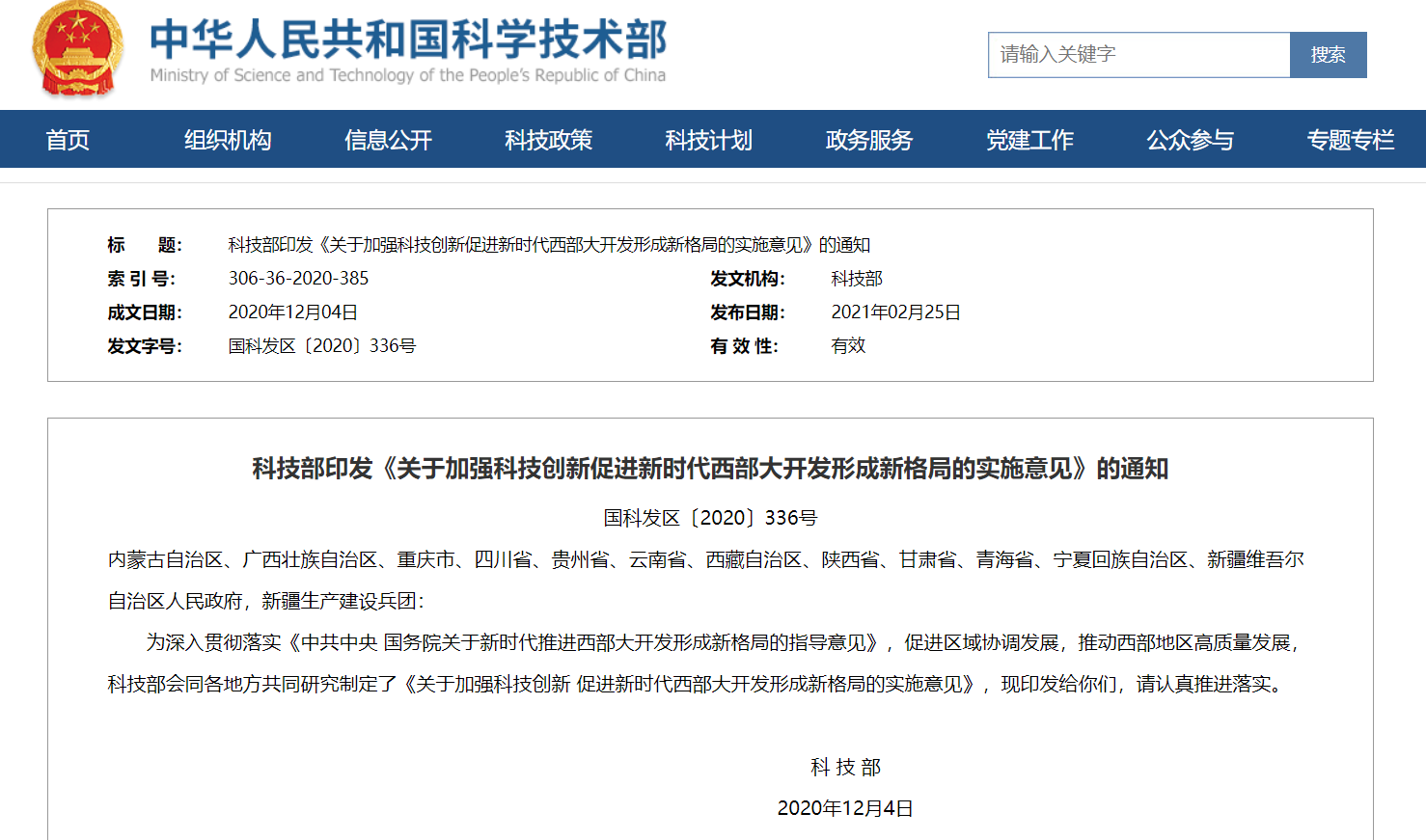Click the 发文字号 field label
This screenshot has height=840, width=1426.
point(145,346)
